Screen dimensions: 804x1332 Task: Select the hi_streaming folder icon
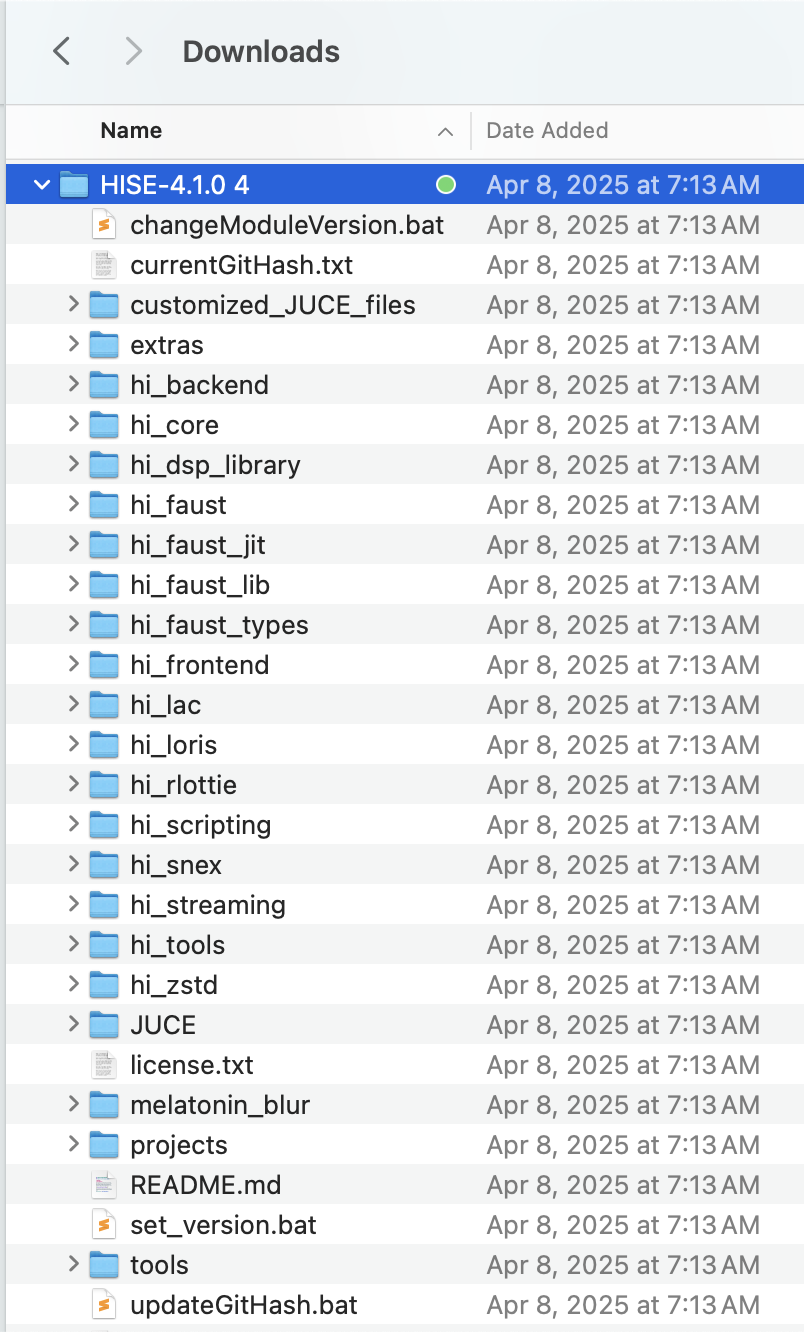click(x=104, y=905)
